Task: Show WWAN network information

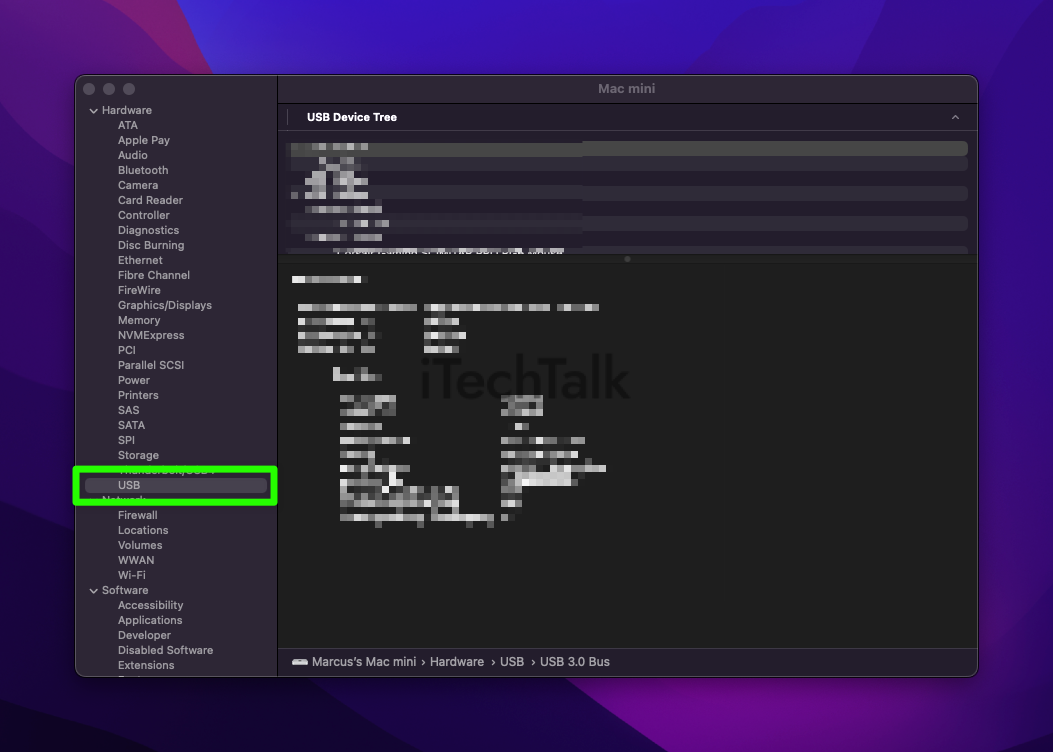Action: (136, 560)
